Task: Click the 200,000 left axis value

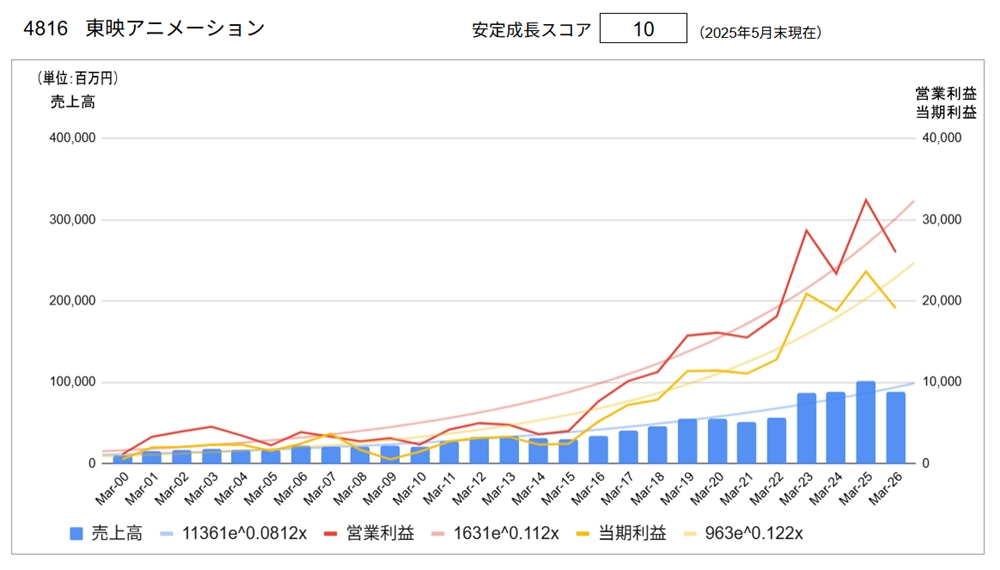Action: click(73, 300)
